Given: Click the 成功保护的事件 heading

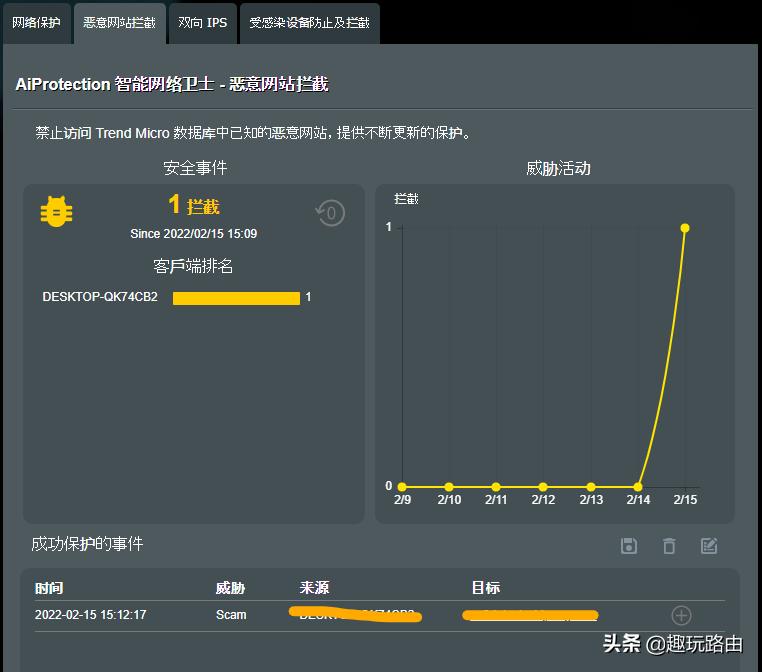Looking at the screenshot, I should [x=87, y=544].
